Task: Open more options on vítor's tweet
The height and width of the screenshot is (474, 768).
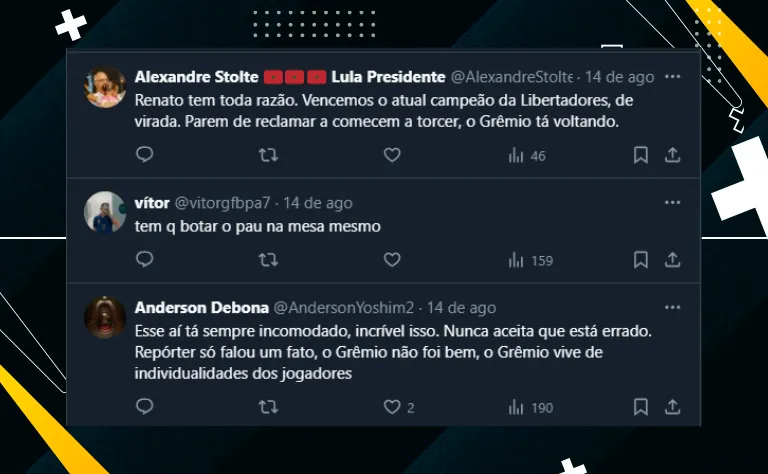Action: [673, 203]
